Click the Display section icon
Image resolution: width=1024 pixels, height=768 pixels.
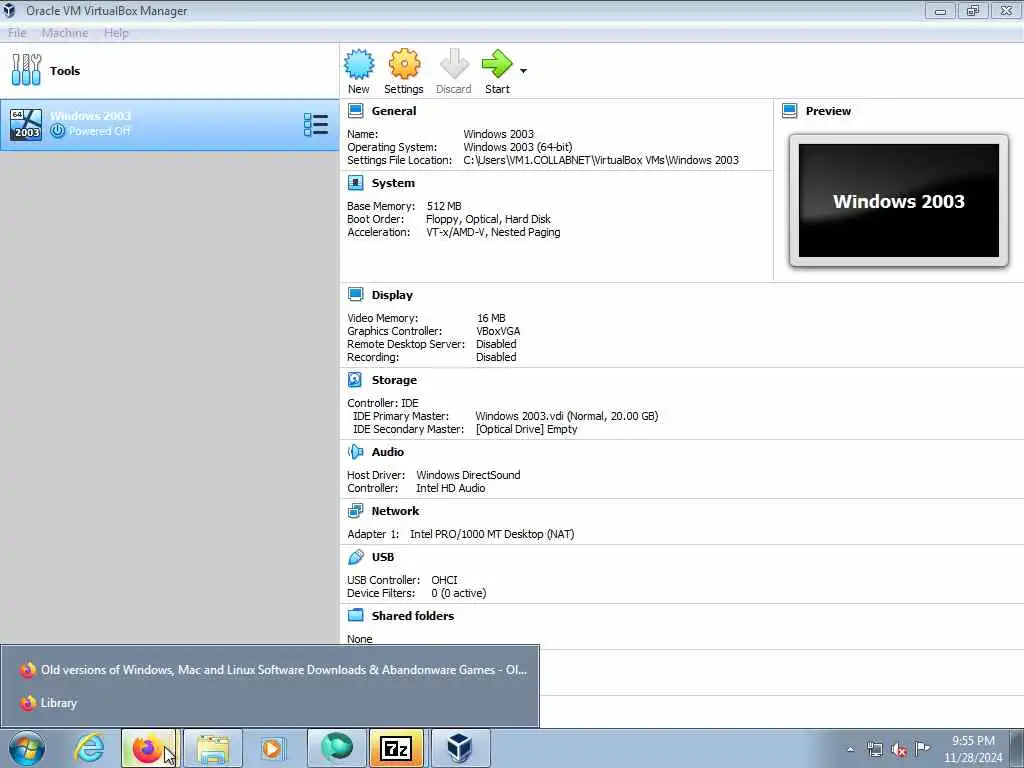click(x=355, y=295)
